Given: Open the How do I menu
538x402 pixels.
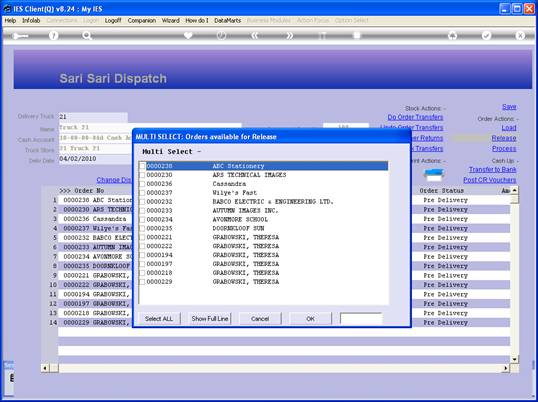Looking at the screenshot, I should point(197,21).
